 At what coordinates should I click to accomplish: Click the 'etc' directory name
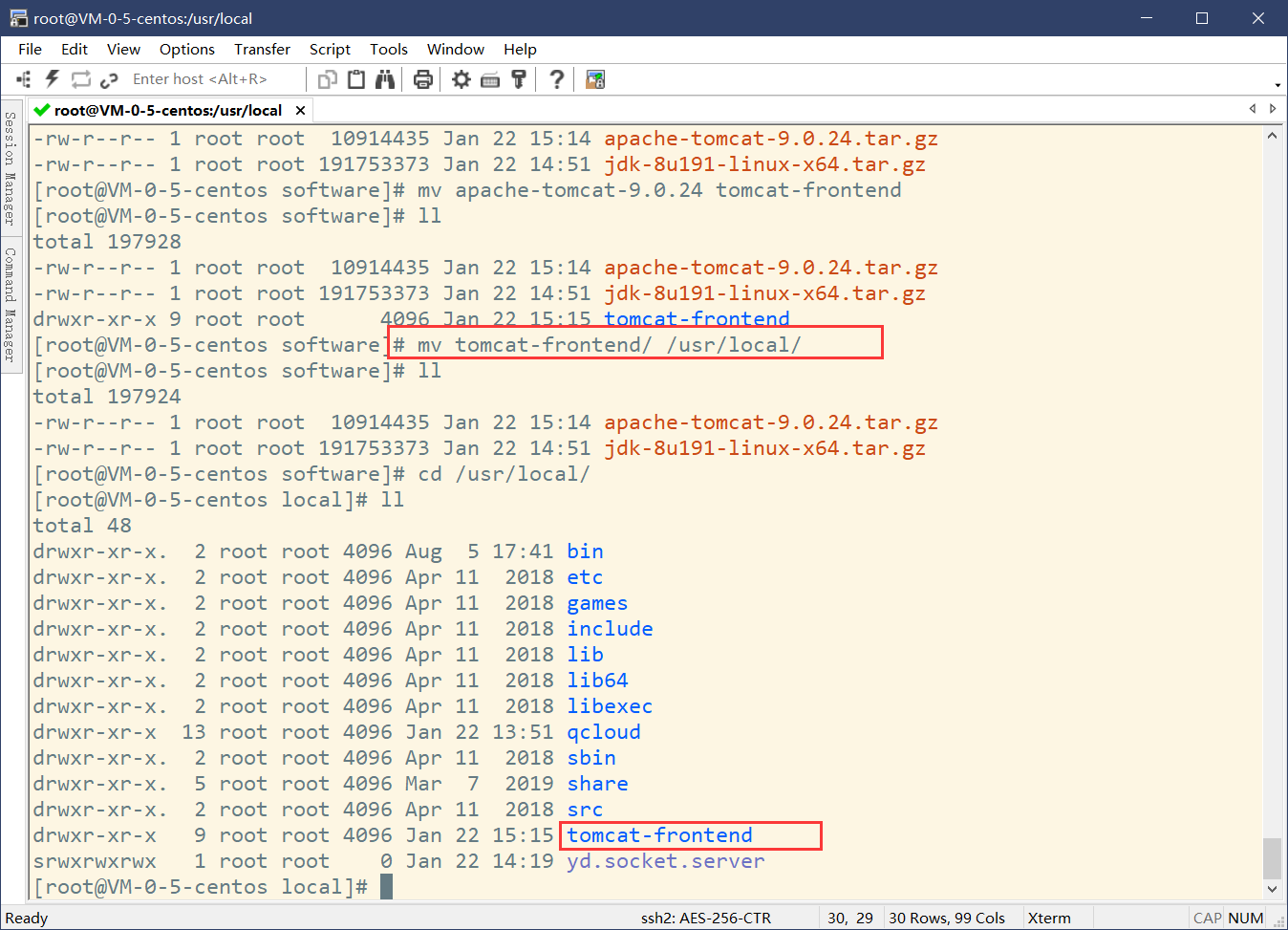(x=585, y=577)
